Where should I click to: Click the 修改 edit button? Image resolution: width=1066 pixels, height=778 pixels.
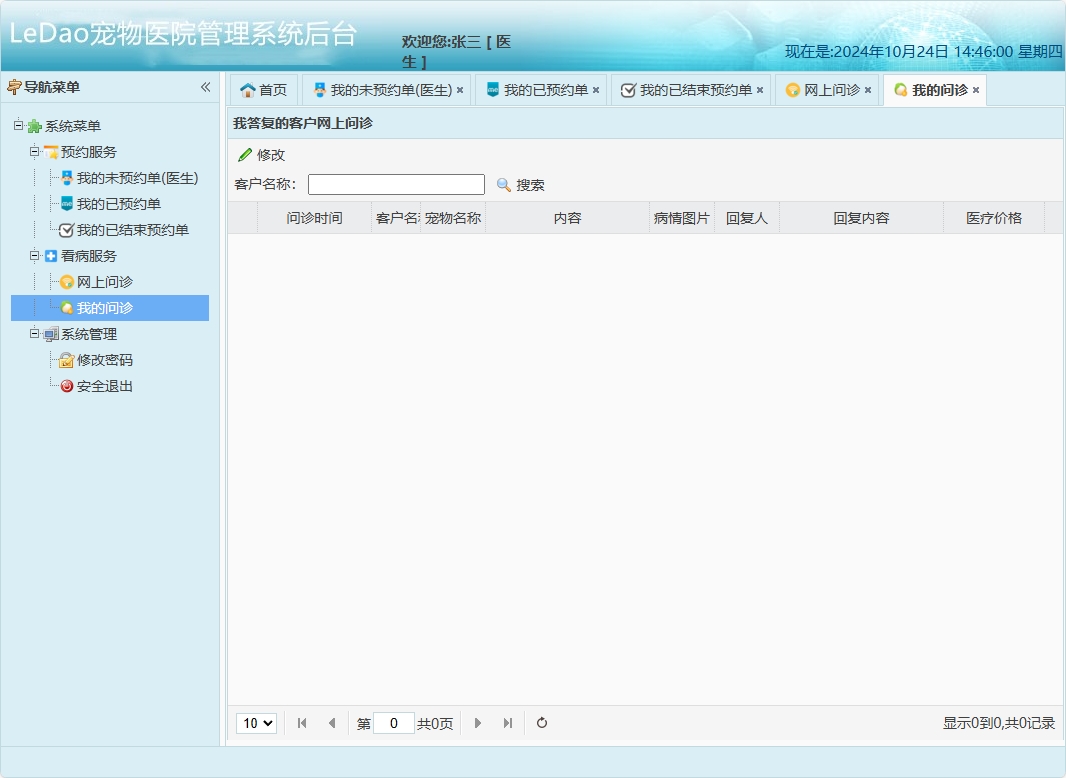260,155
